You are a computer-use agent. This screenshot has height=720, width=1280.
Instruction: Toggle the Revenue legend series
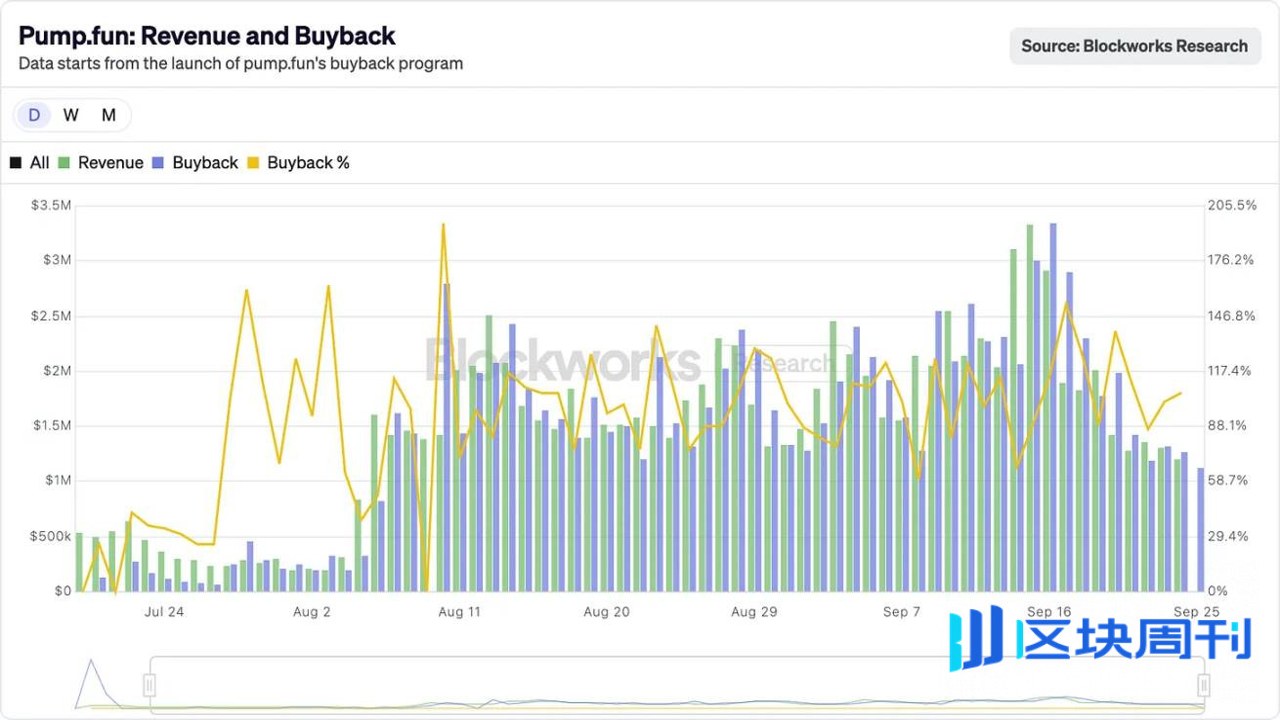click(100, 163)
